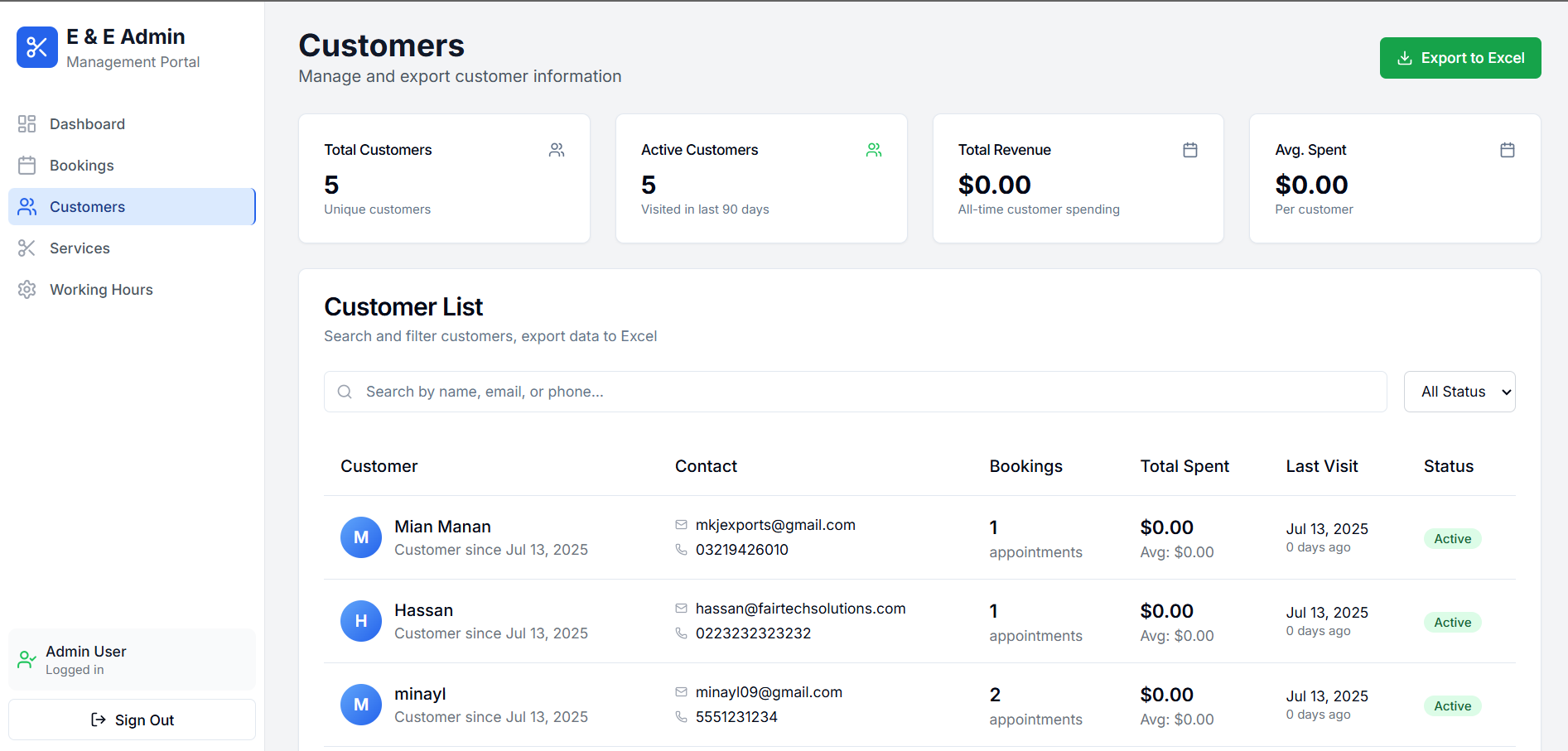
Task: Switch to the Bookings section
Action: pos(81,165)
